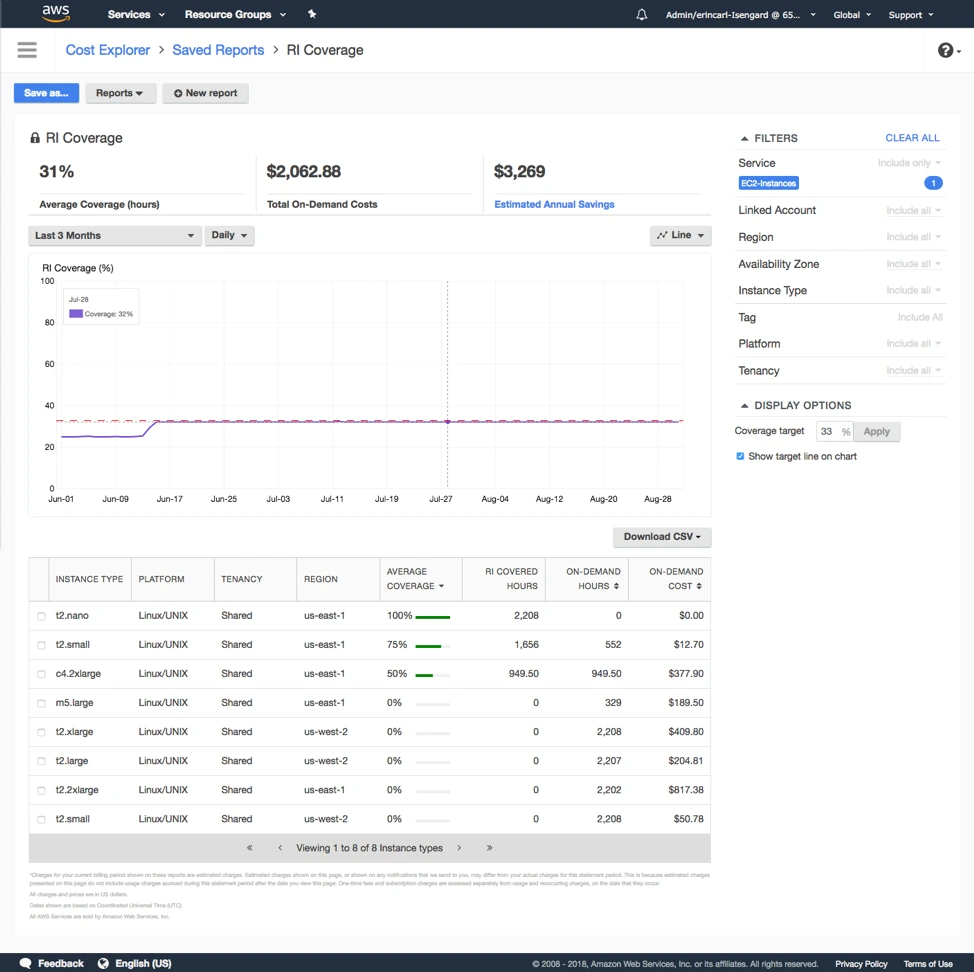Click the help question mark icon
Screen dimensions: 974x972
point(944,49)
